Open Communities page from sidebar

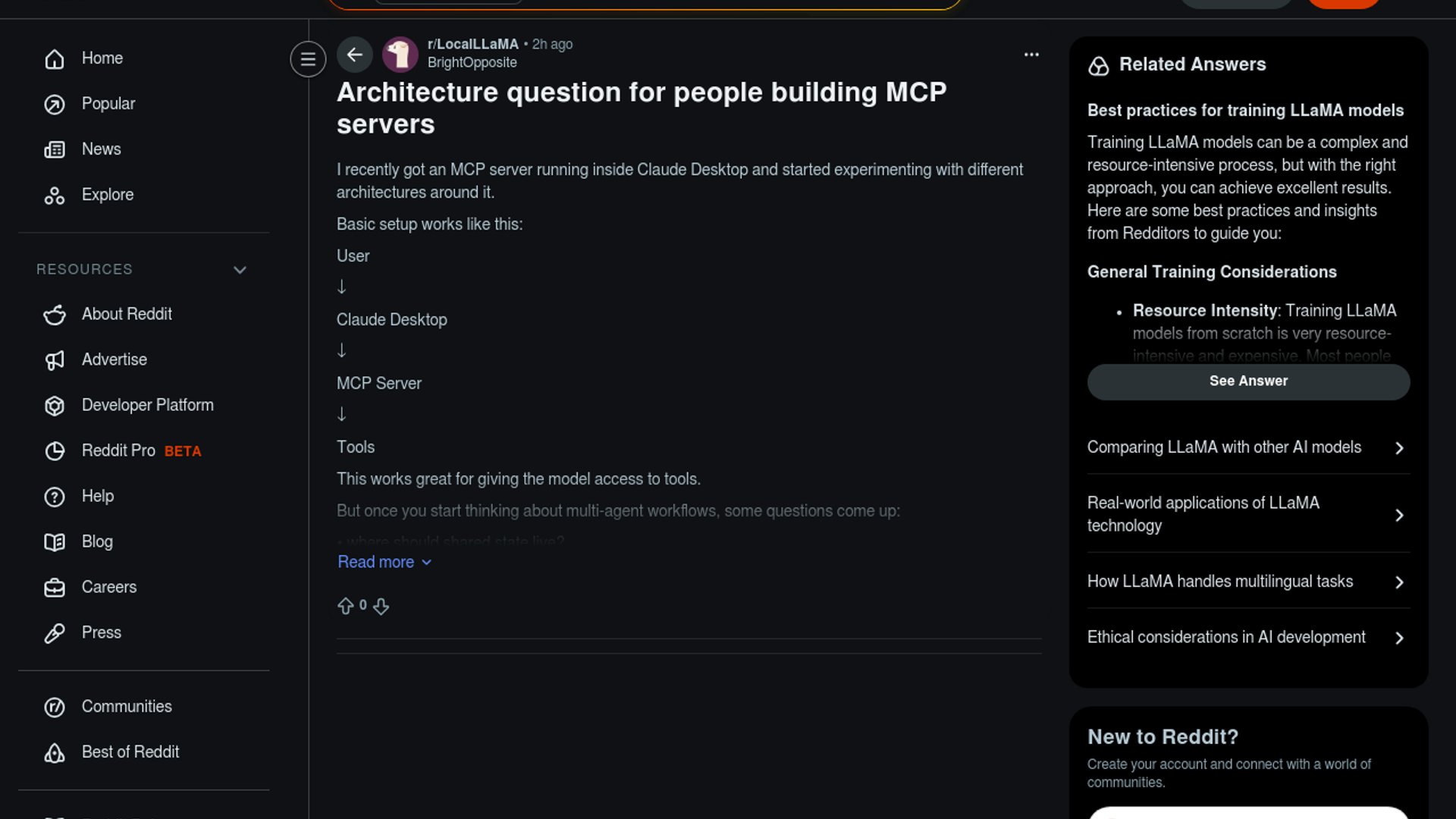pos(126,707)
